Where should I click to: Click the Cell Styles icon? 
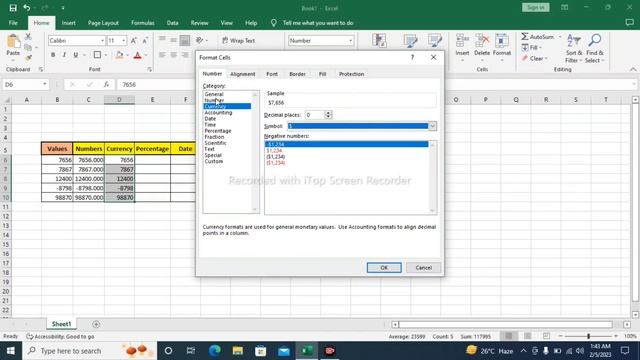435,41
